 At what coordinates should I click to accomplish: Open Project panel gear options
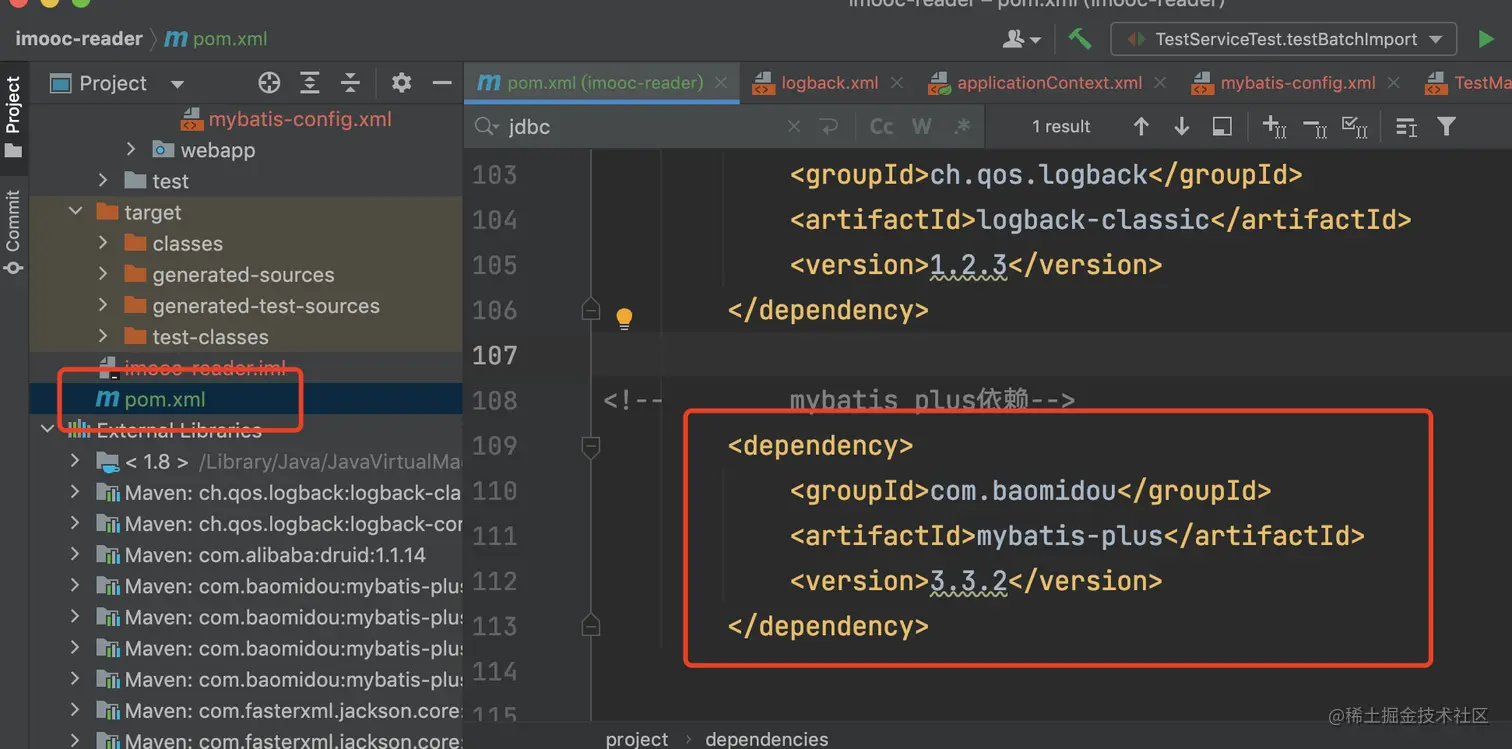click(401, 83)
